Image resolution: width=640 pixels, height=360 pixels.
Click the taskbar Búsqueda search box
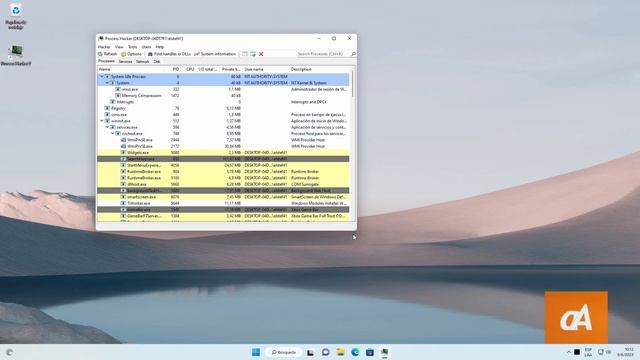pyautogui.click(x=284, y=352)
